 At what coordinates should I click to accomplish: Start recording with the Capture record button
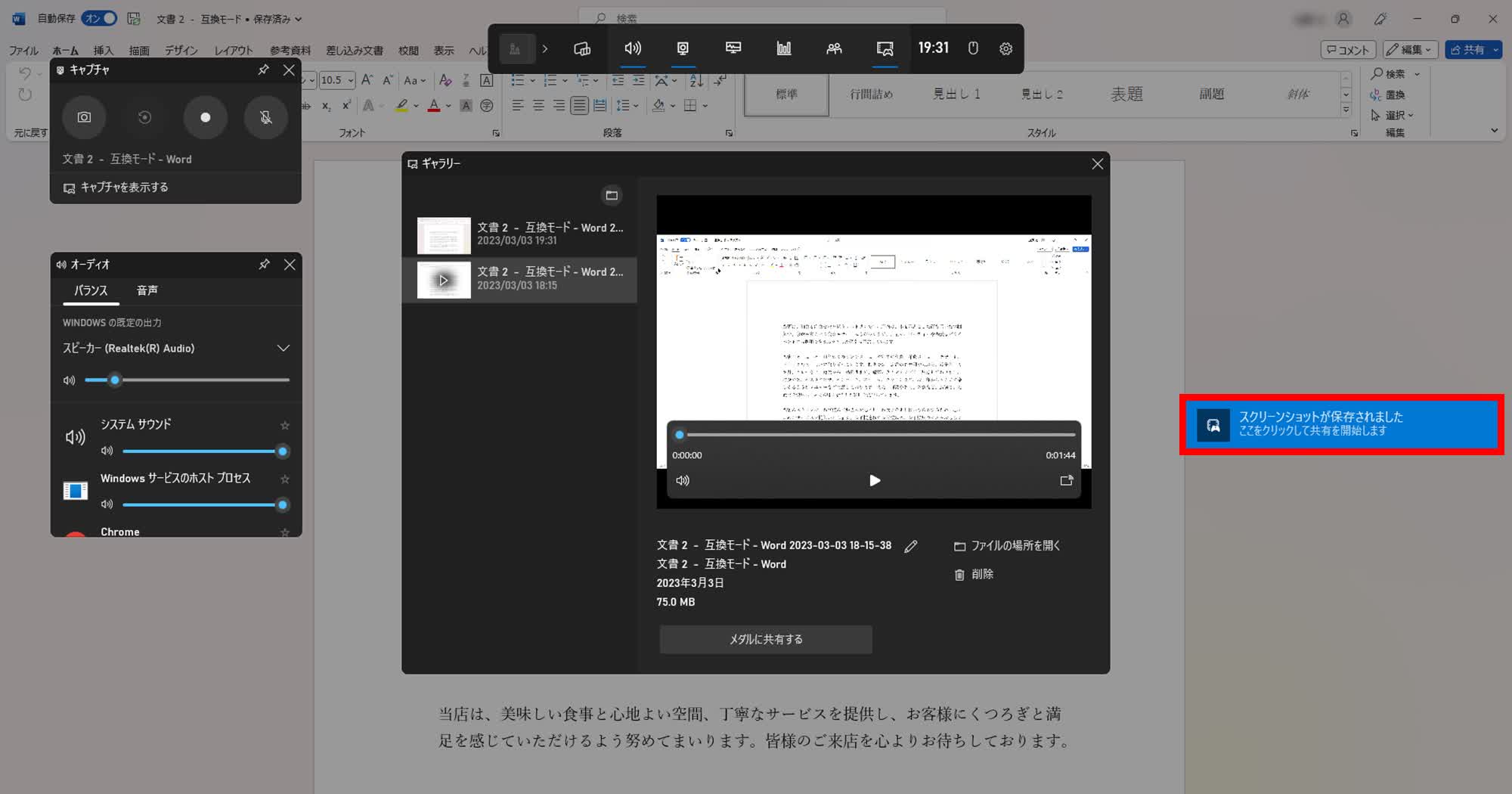tap(205, 117)
